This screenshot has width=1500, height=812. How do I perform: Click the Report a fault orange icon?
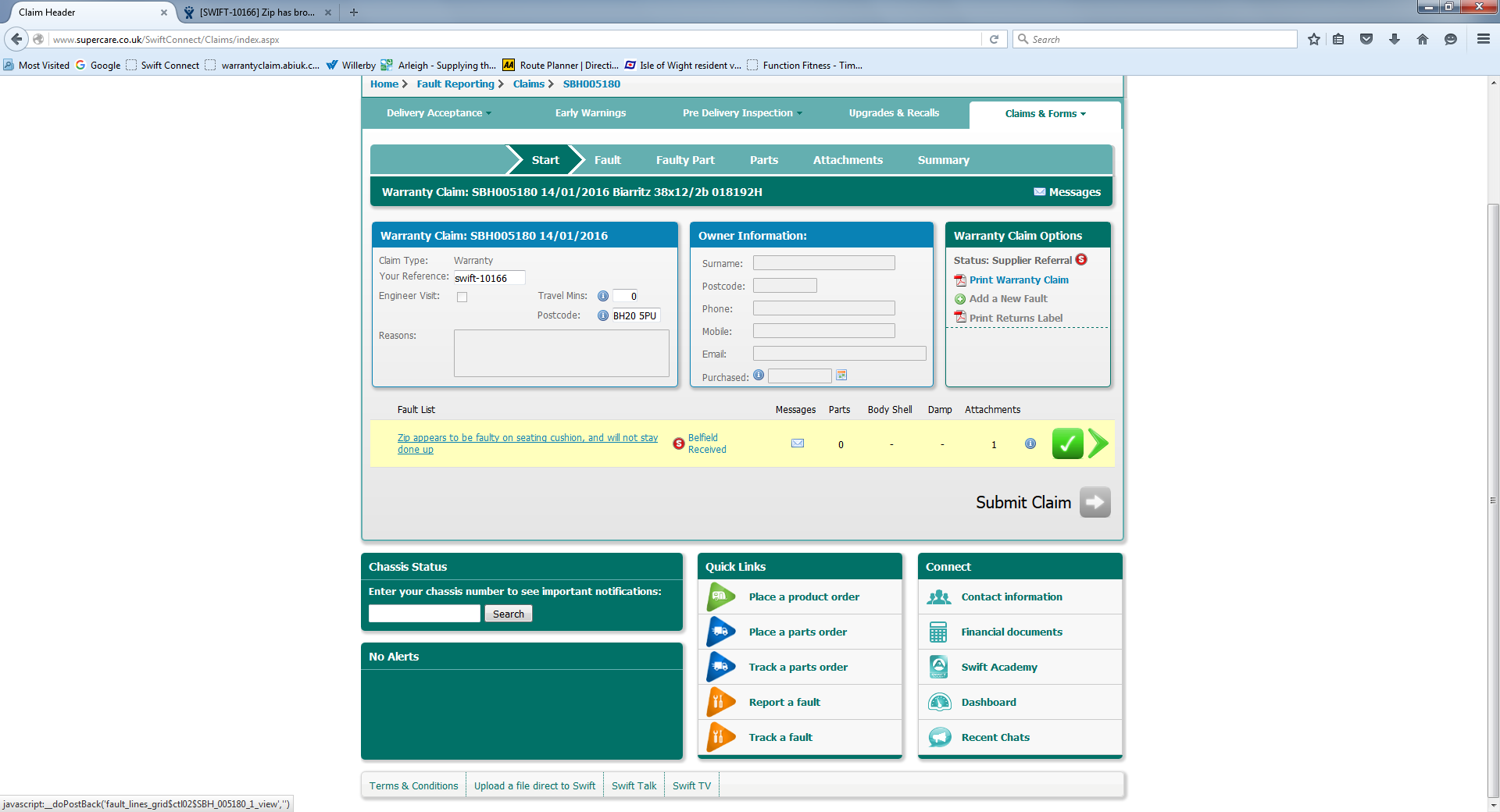720,703
